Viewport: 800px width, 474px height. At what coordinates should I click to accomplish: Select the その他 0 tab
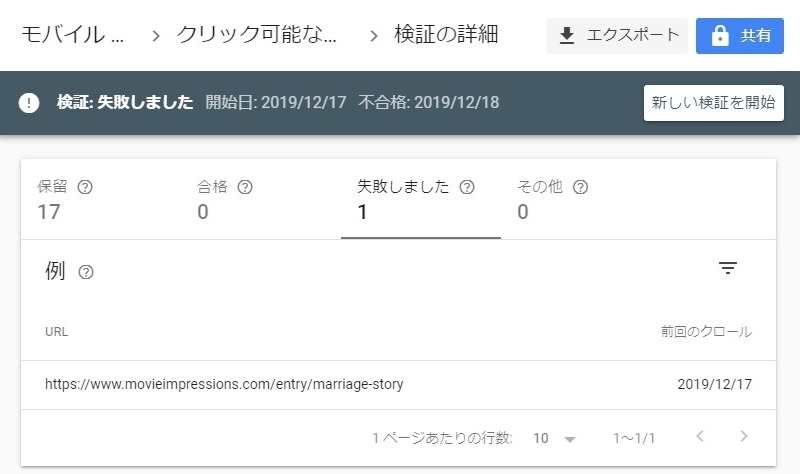pyautogui.click(x=581, y=199)
